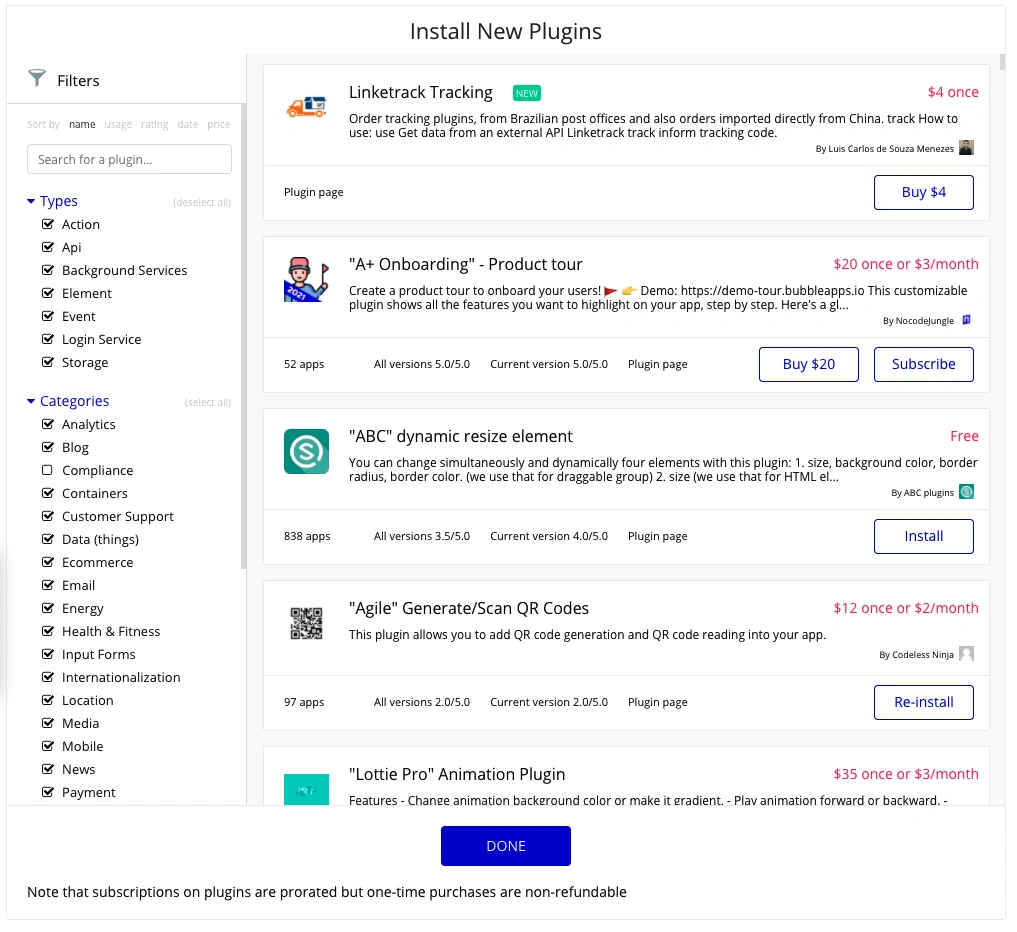Buy A+ Onboarding for $20
Screen dimensions: 1017x932
pos(809,364)
